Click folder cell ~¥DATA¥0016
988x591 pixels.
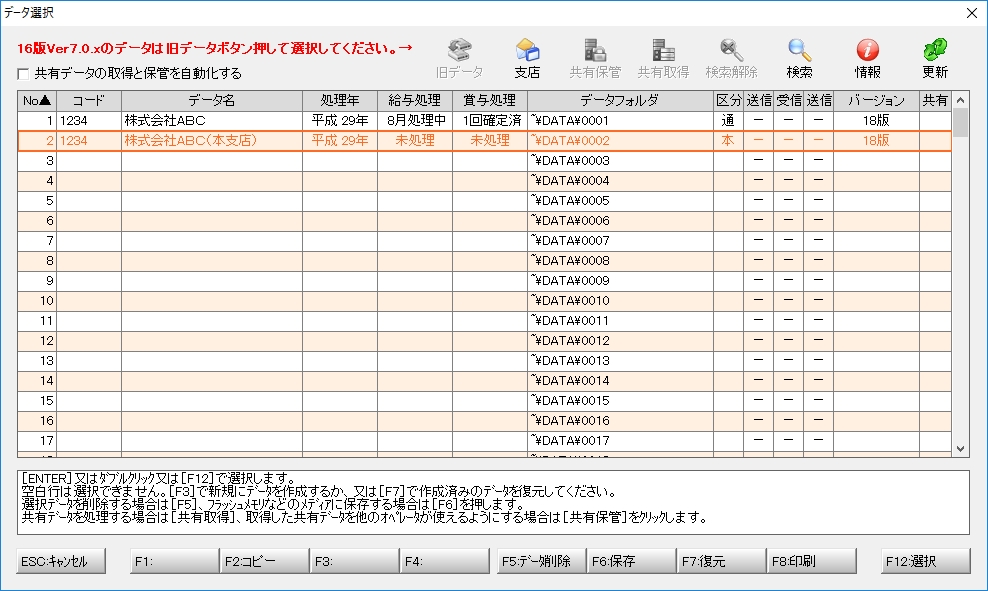tap(620, 420)
